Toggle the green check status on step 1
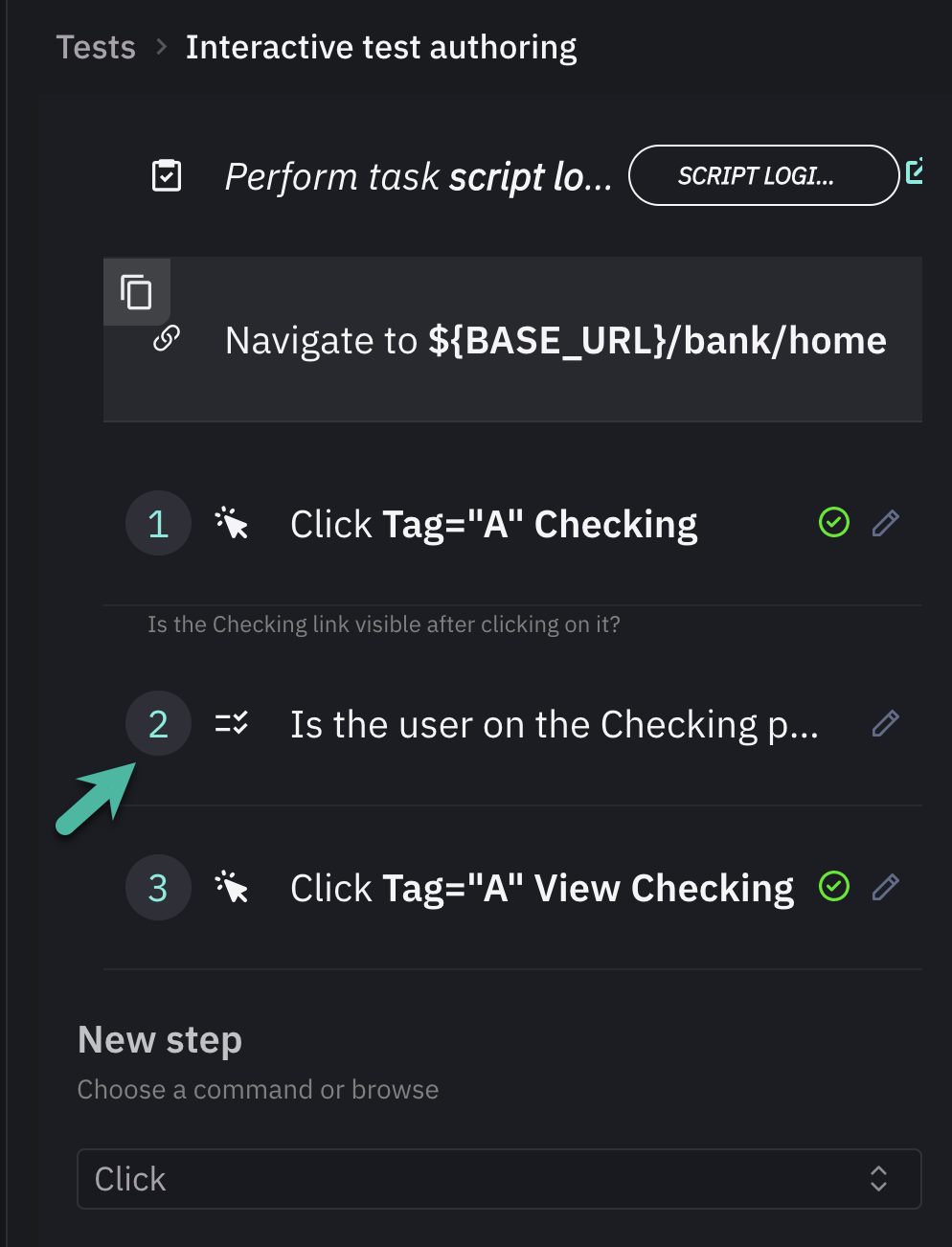 pos(833,523)
